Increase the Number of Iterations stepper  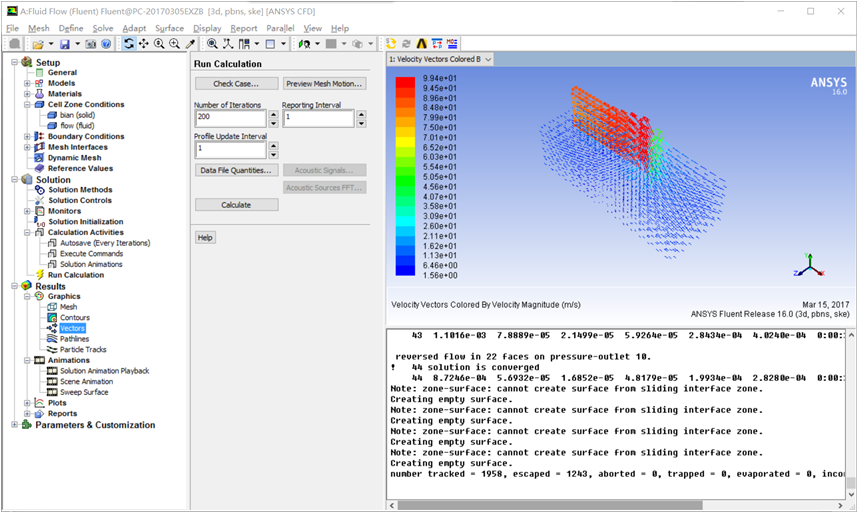[x=274, y=114]
